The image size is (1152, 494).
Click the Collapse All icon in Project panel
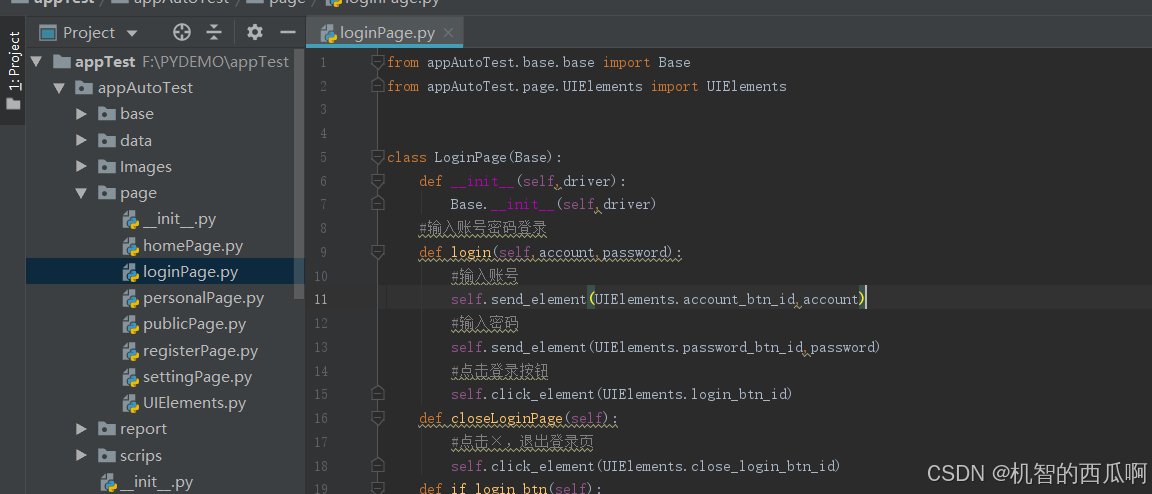point(214,32)
